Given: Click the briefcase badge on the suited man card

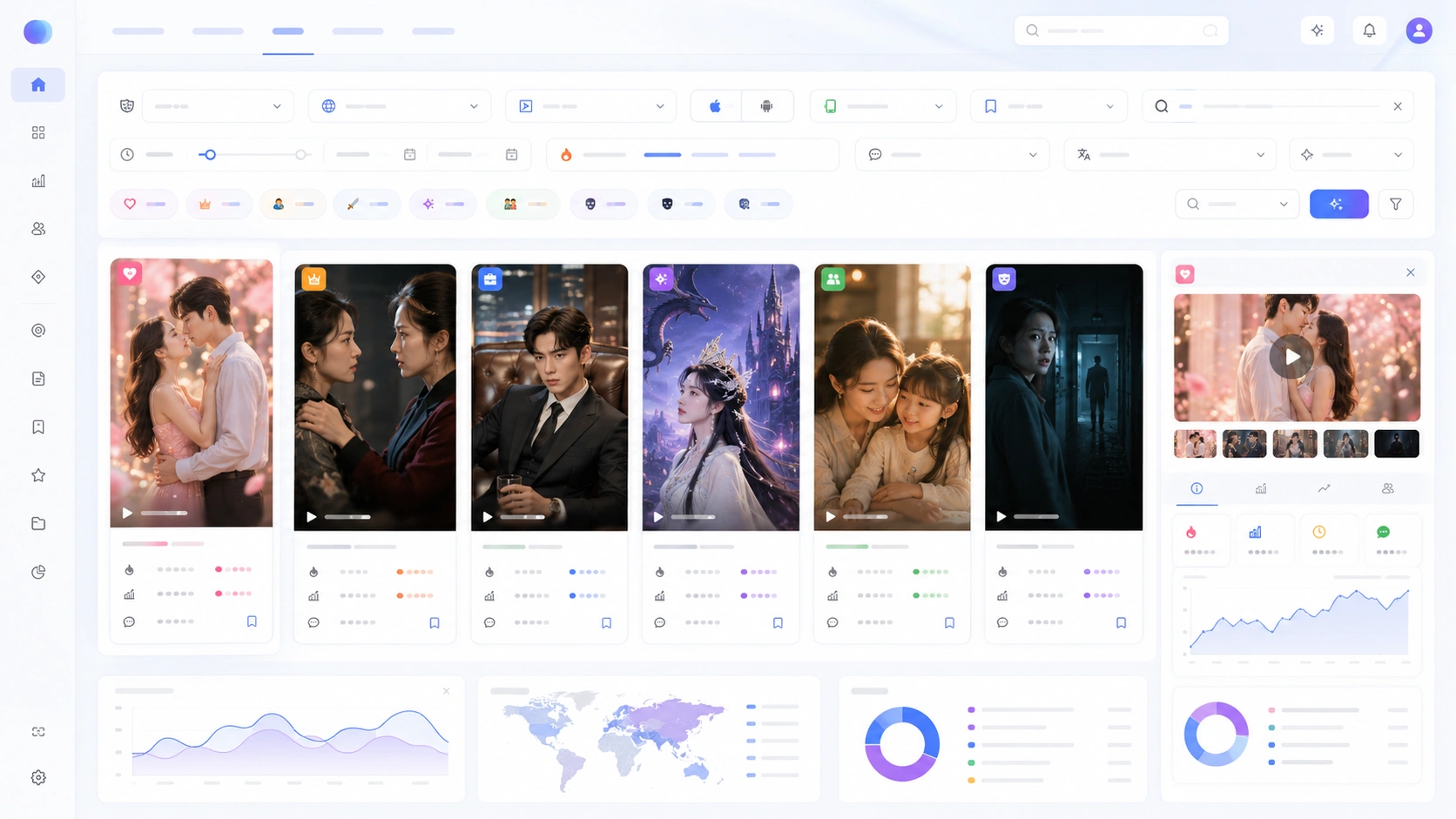Looking at the screenshot, I should [490, 279].
